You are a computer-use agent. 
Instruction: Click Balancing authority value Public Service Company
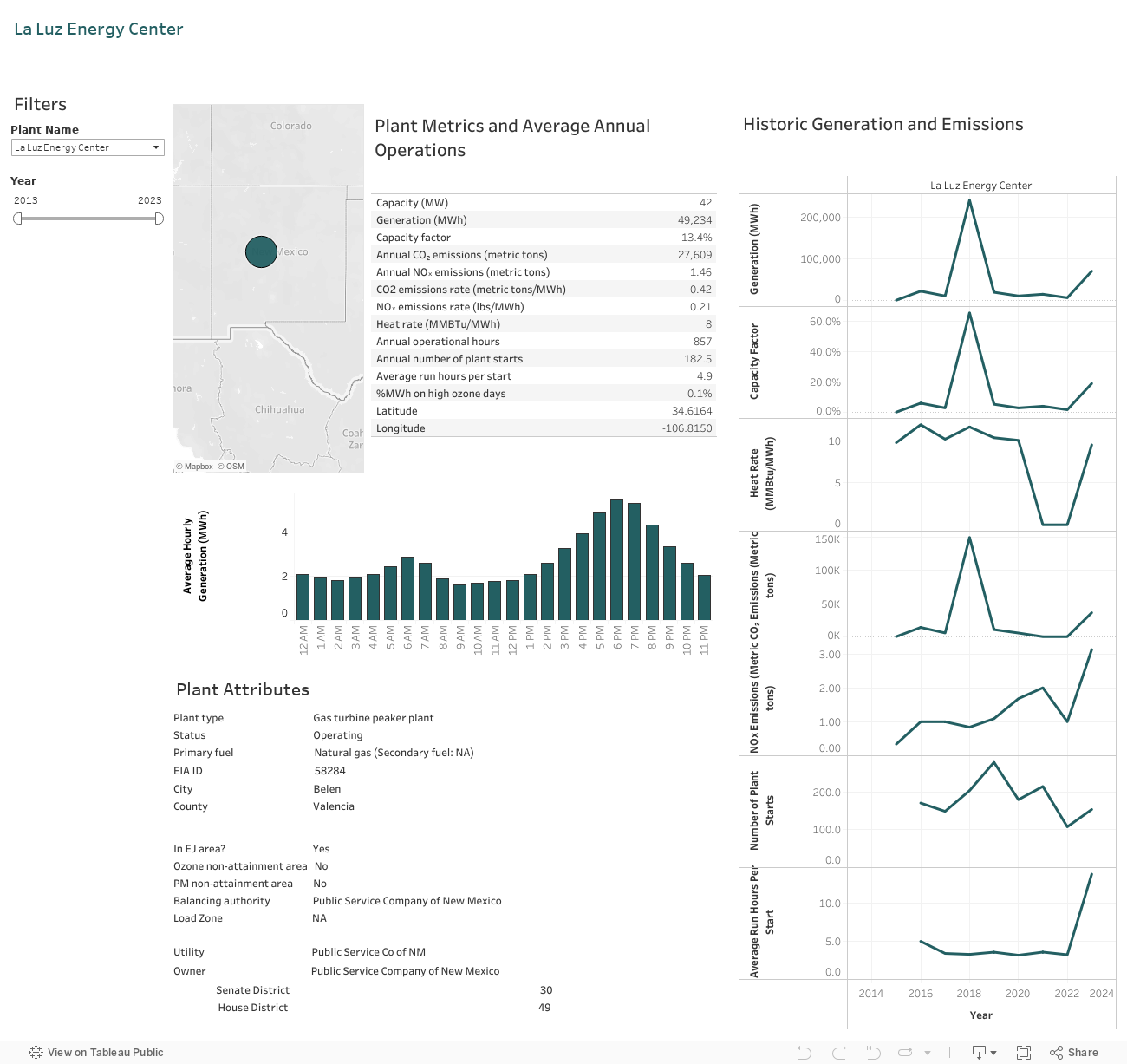(x=407, y=901)
